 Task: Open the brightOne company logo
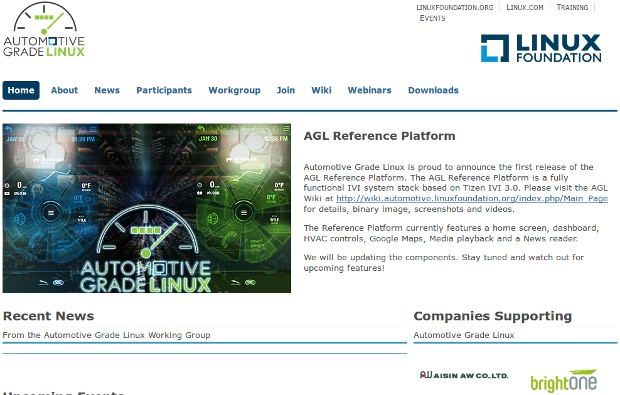click(563, 381)
